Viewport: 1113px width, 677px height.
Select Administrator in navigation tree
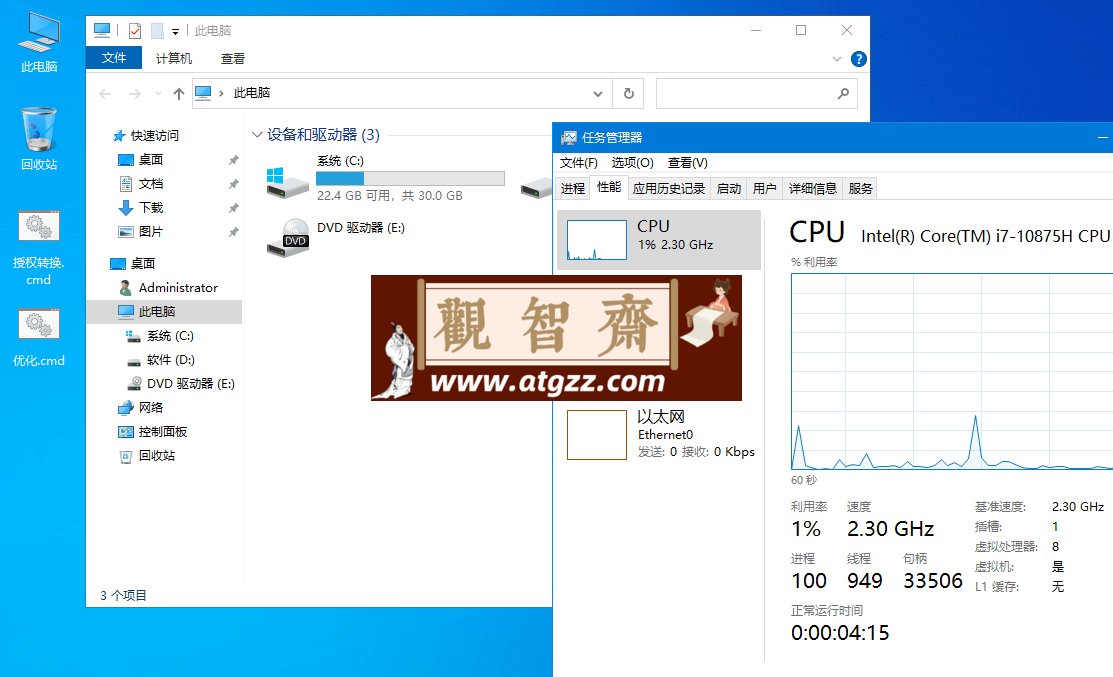178,287
